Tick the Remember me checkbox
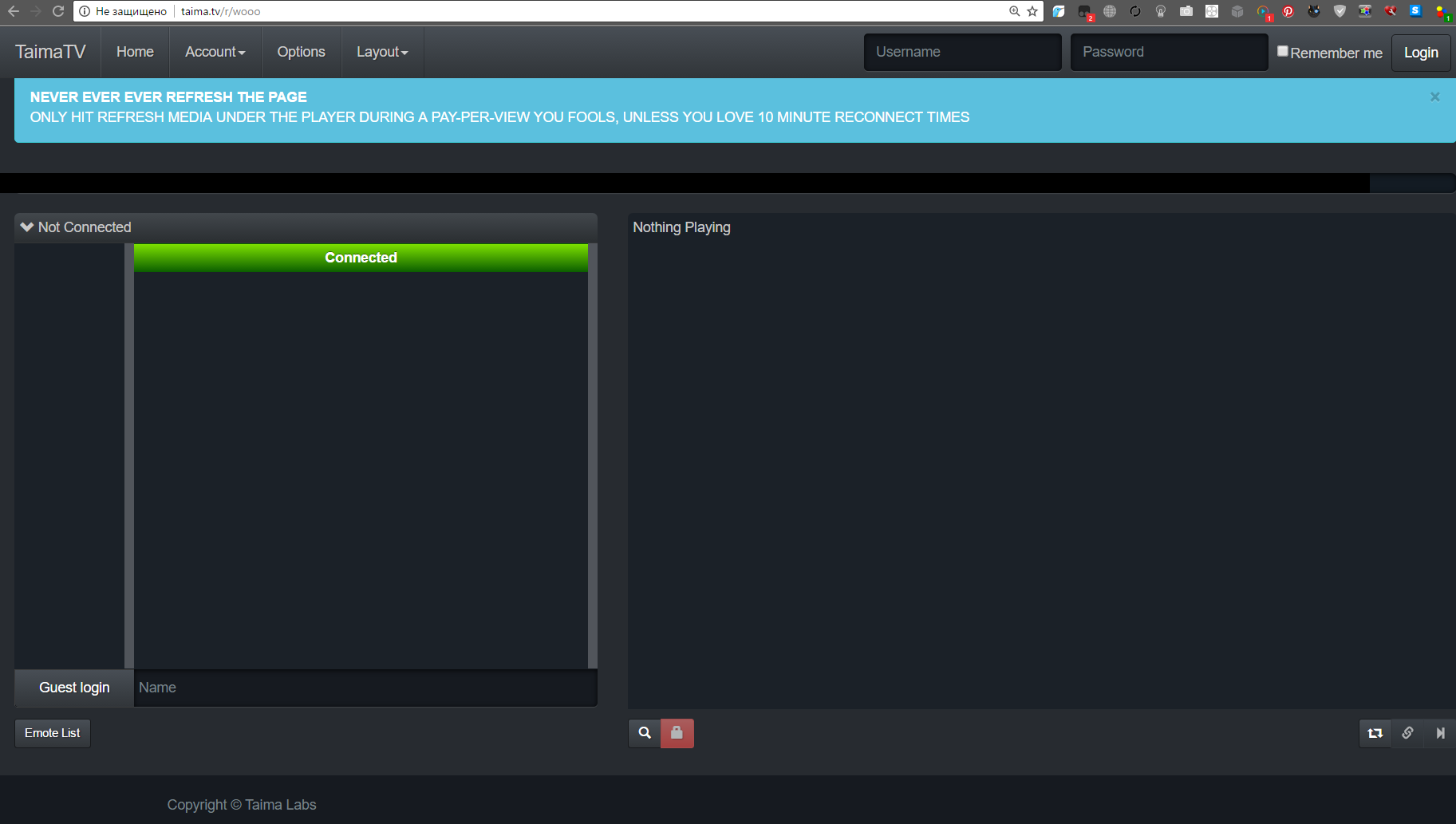1456x824 pixels. pos(1283,51)
